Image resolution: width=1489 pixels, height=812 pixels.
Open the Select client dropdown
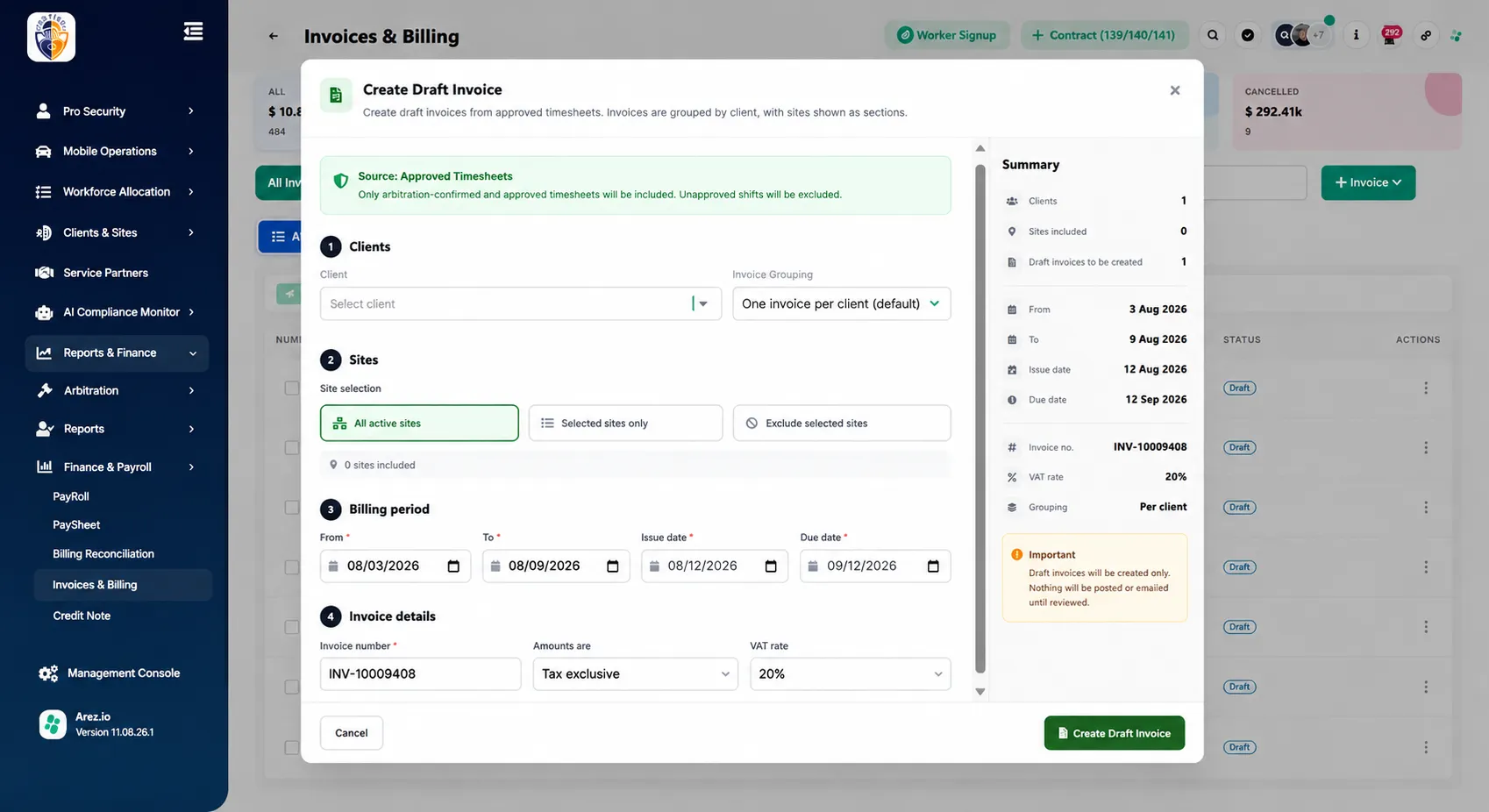pos(521,303)
